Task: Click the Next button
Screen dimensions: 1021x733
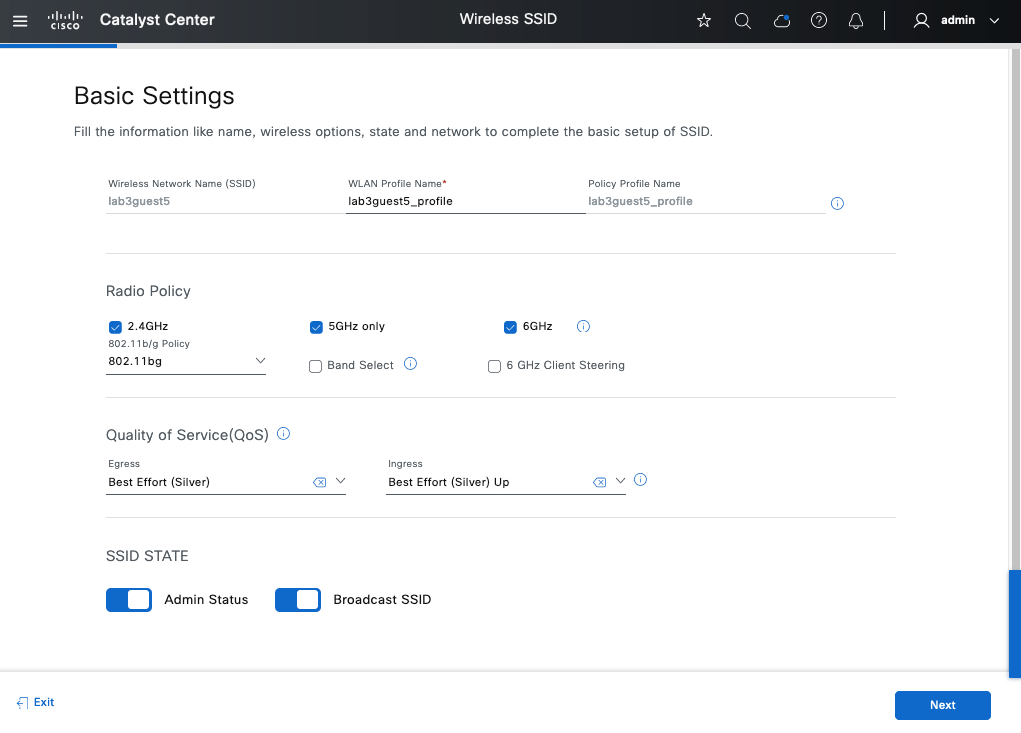Action: [942, 705]
